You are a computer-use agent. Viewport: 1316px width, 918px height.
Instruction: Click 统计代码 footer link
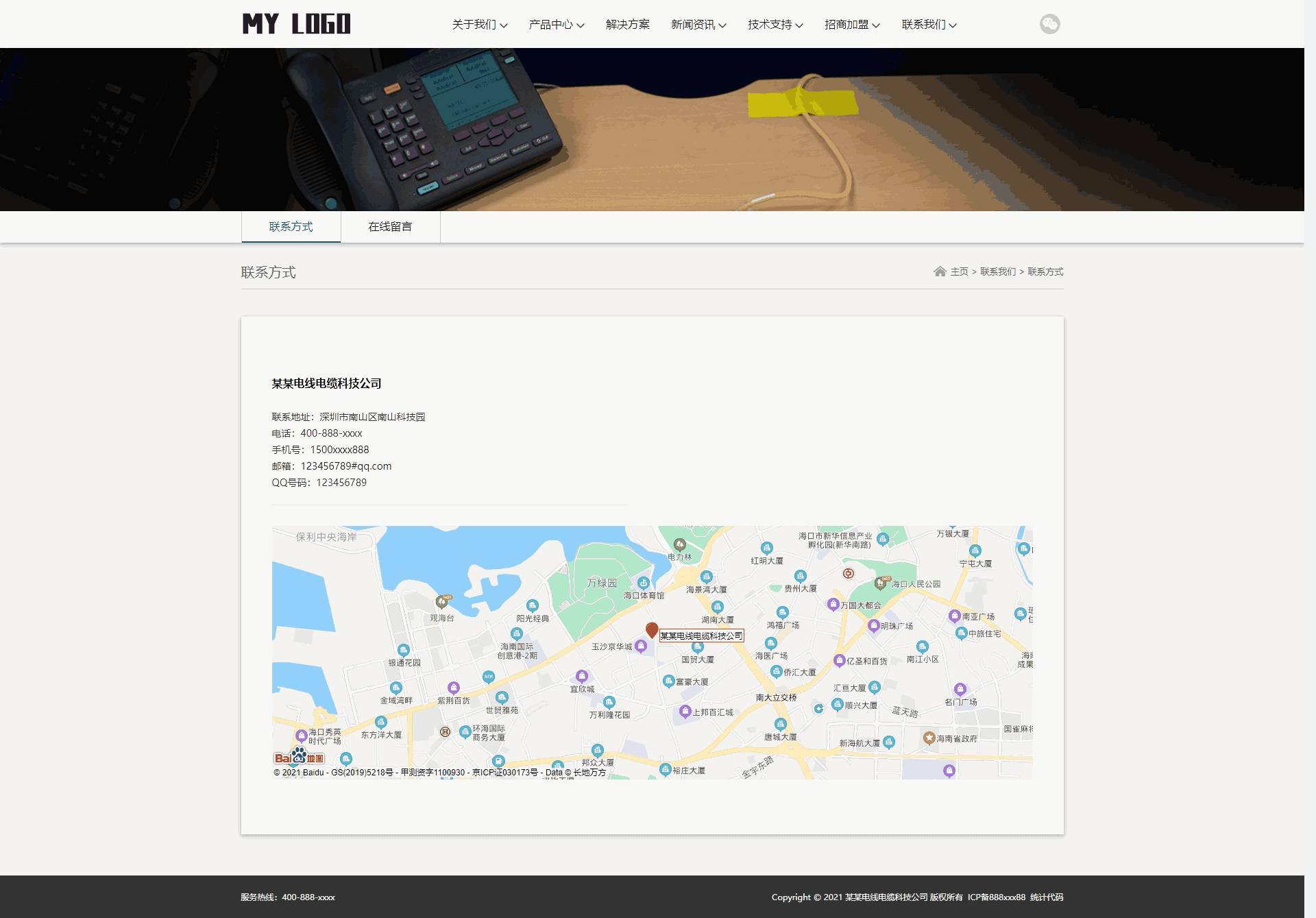[x=1047, y=897]
